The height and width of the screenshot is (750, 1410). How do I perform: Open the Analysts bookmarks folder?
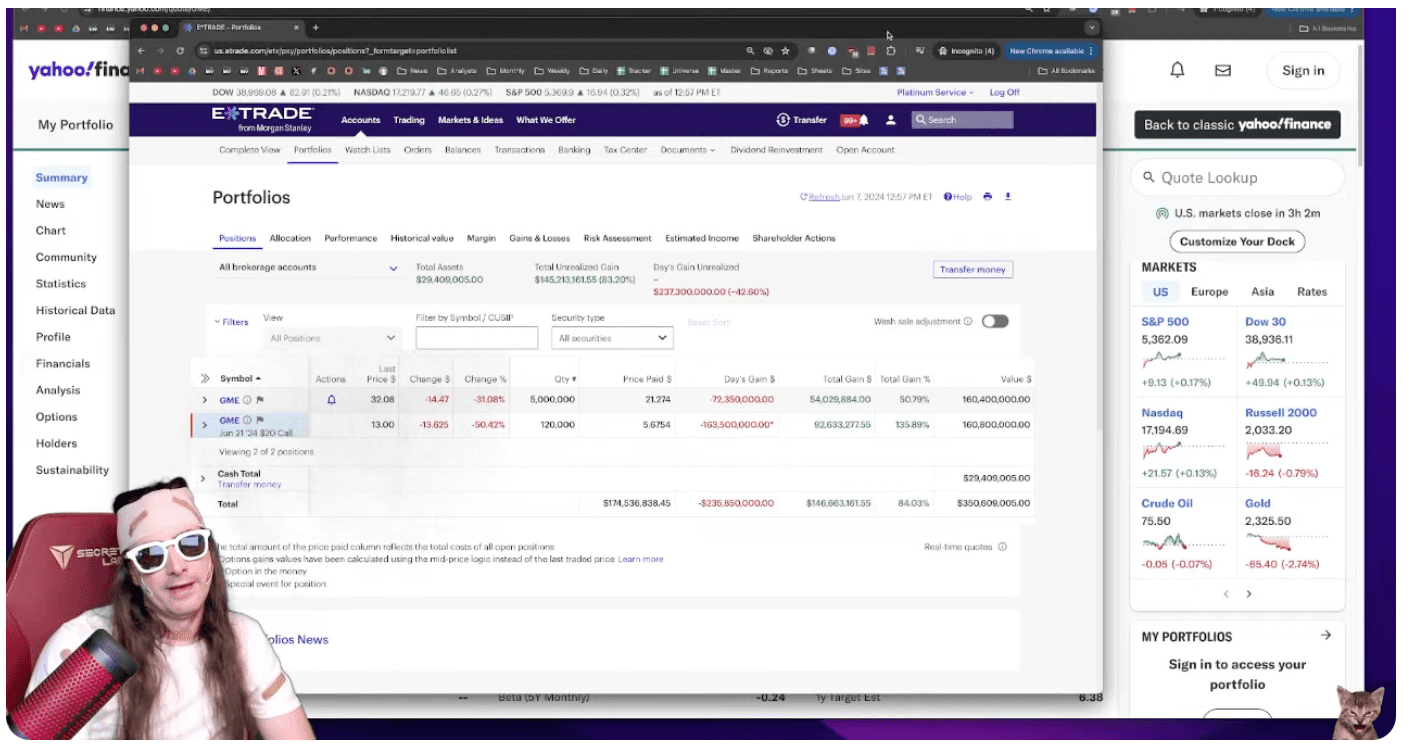tap(457, 71)
